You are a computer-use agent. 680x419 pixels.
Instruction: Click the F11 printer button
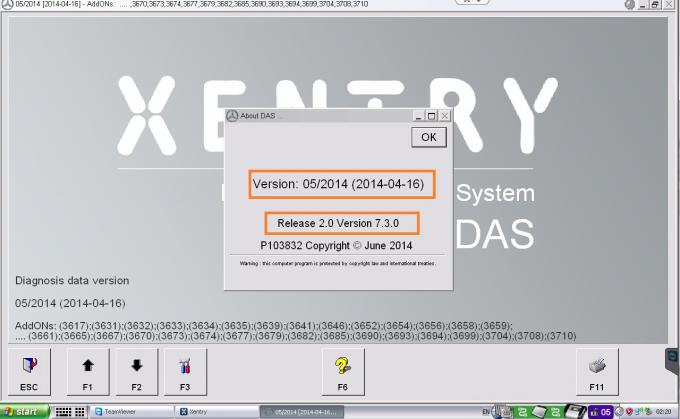[x=597, y=372]
